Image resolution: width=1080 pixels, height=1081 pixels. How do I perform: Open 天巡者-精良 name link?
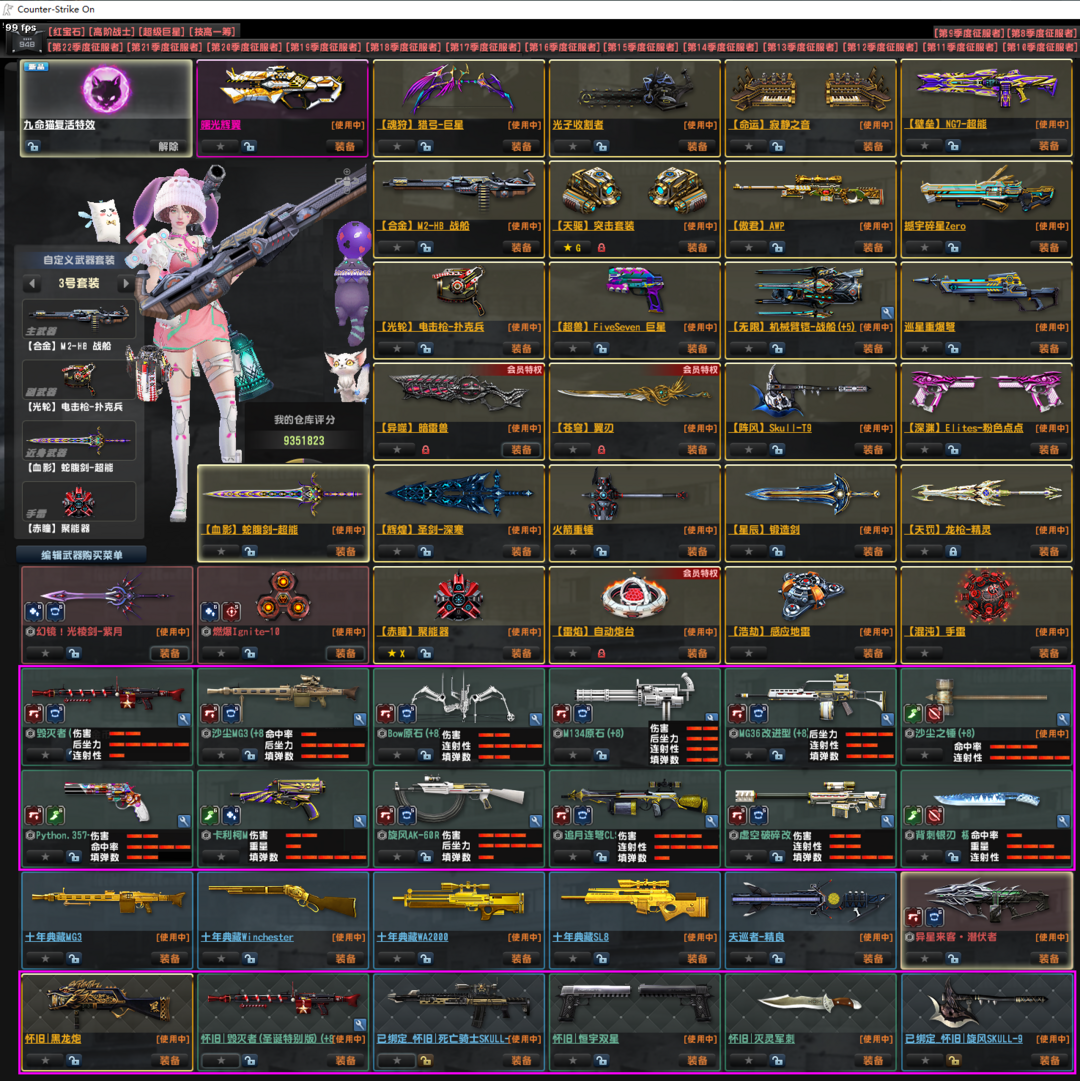756,938
